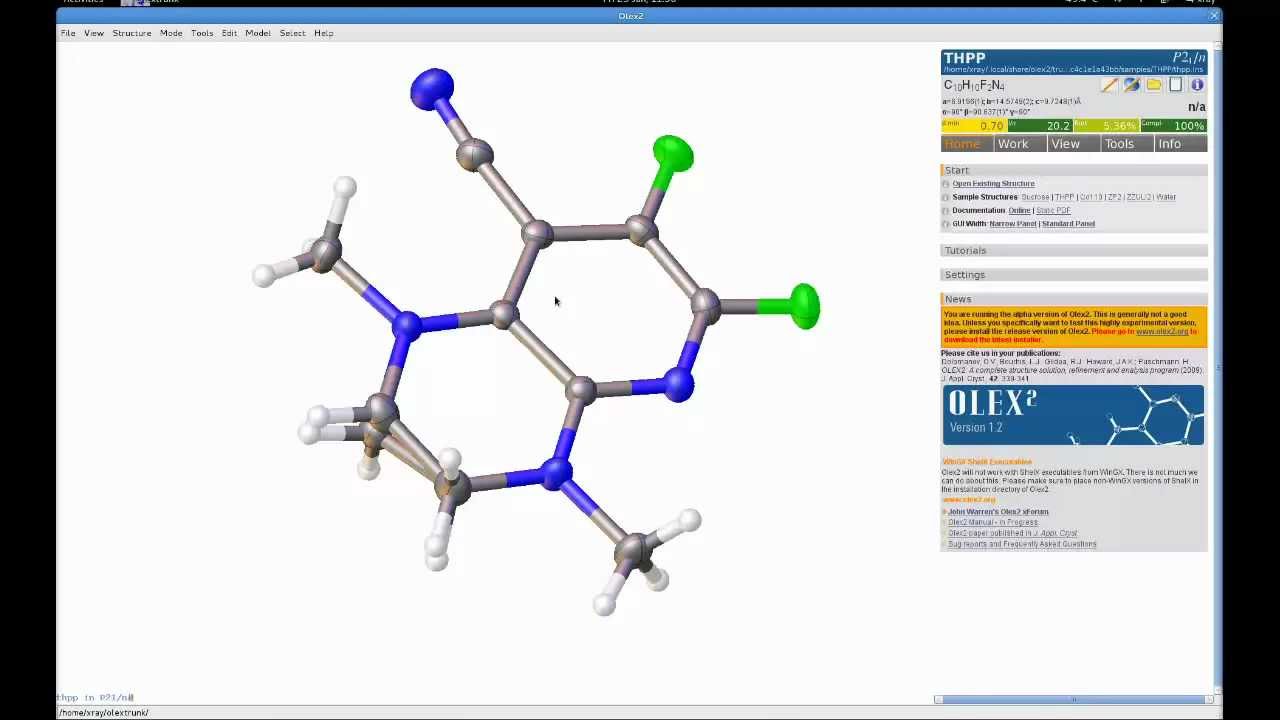Click the horizontal scrollbar under the panel
The width and height of the screenshot is (1280, 720).
pyautogui.click(x=1074, y=699)
